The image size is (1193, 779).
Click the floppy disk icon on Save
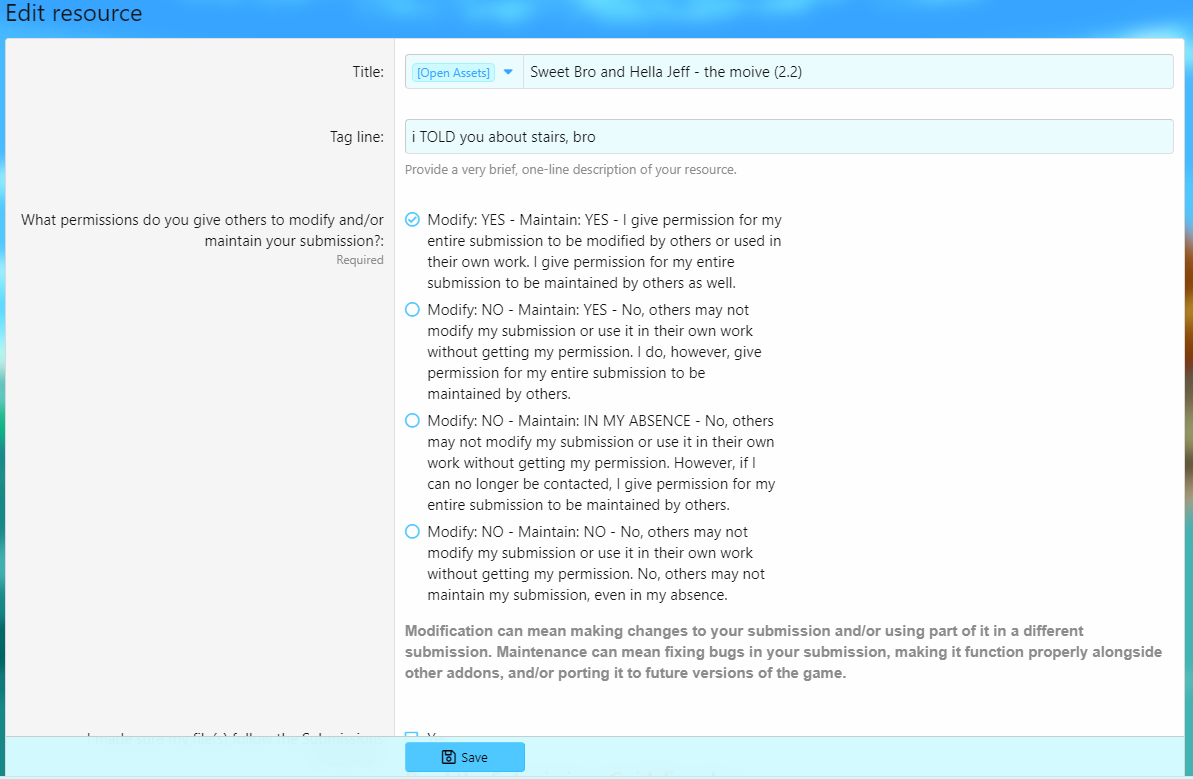coord(449,757)
